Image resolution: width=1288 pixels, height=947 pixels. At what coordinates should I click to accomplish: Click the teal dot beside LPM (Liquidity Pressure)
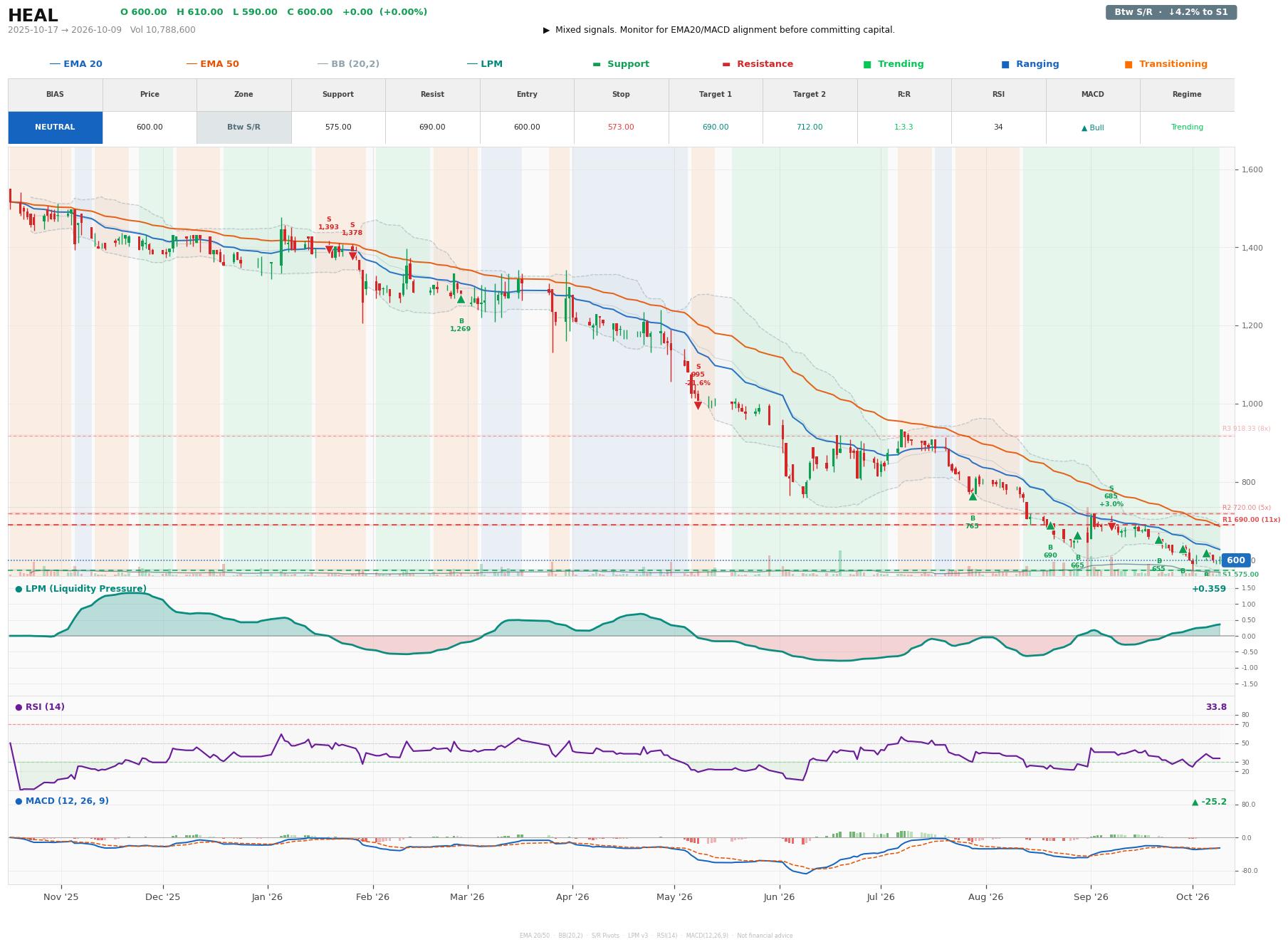[x=19, y=589]
